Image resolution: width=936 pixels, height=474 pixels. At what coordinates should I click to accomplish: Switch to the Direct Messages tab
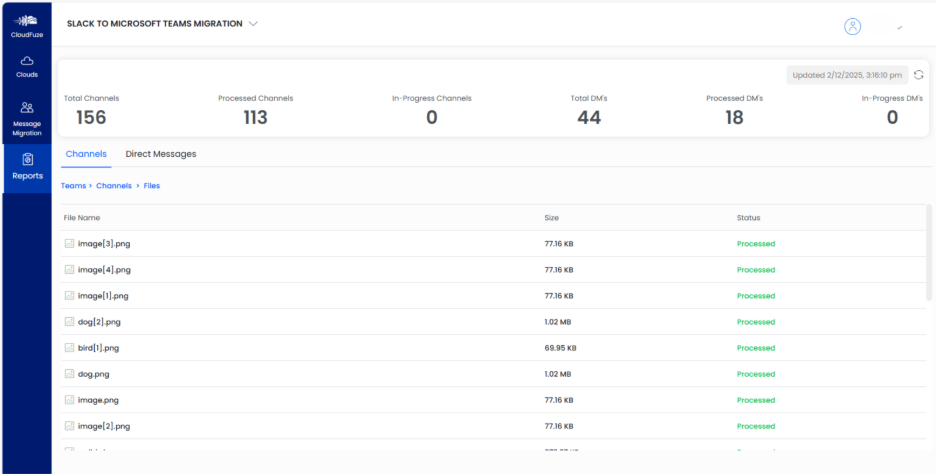(161, 154)
